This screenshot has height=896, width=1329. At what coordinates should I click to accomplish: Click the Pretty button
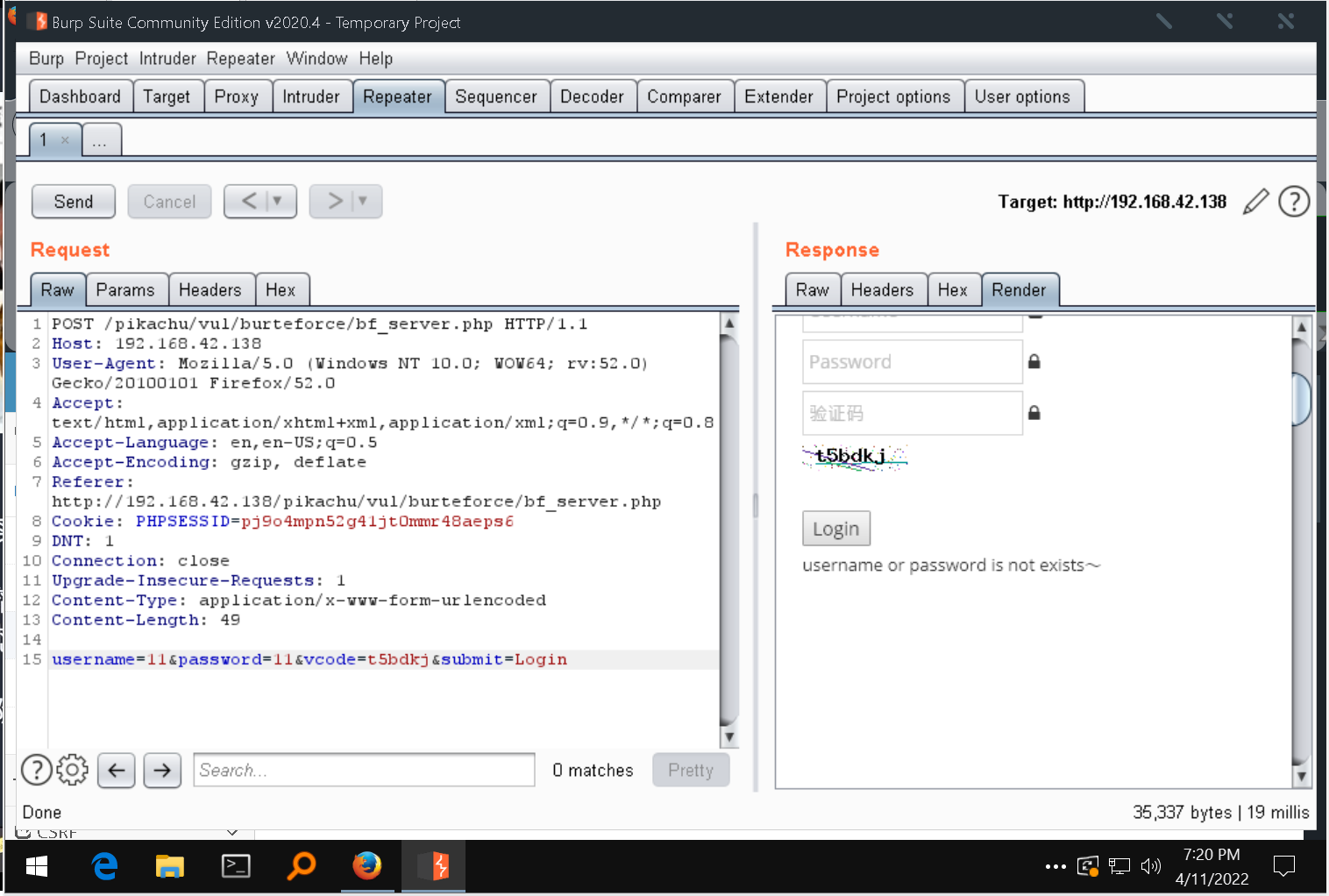pyautogui.click(x=691, y=770)
